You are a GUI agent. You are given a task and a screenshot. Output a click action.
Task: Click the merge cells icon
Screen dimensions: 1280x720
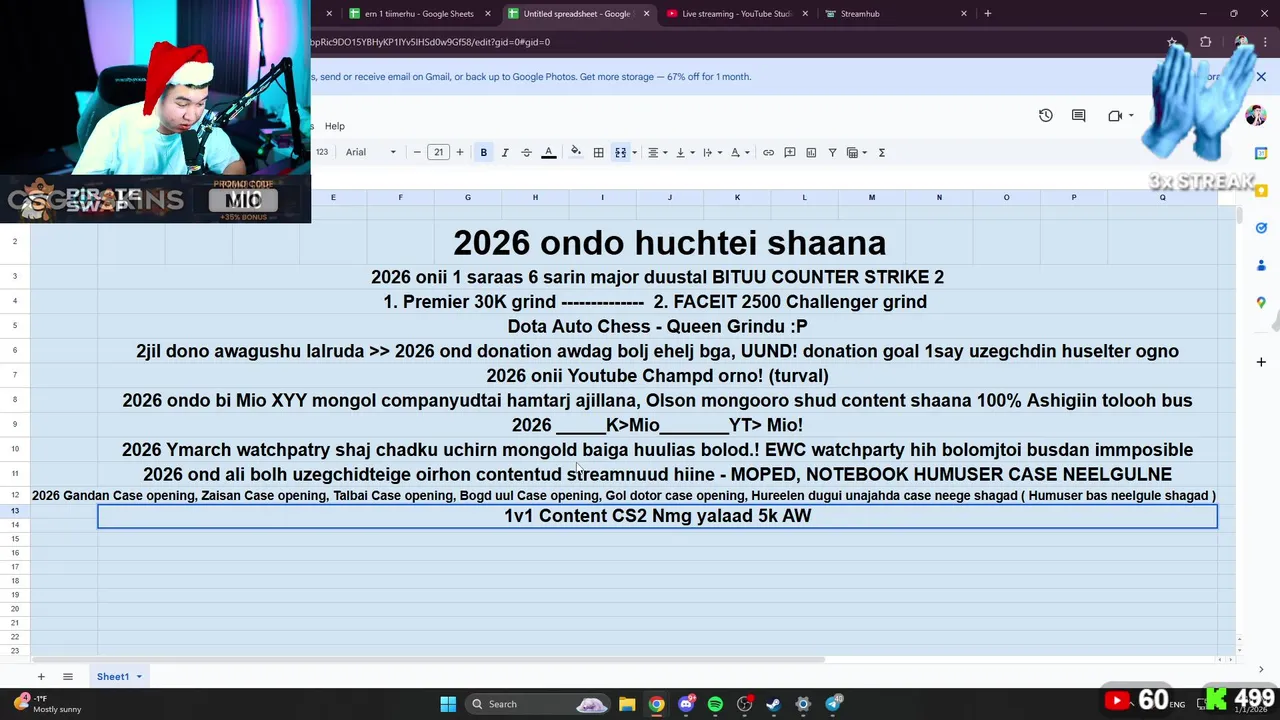click(620, 152)
